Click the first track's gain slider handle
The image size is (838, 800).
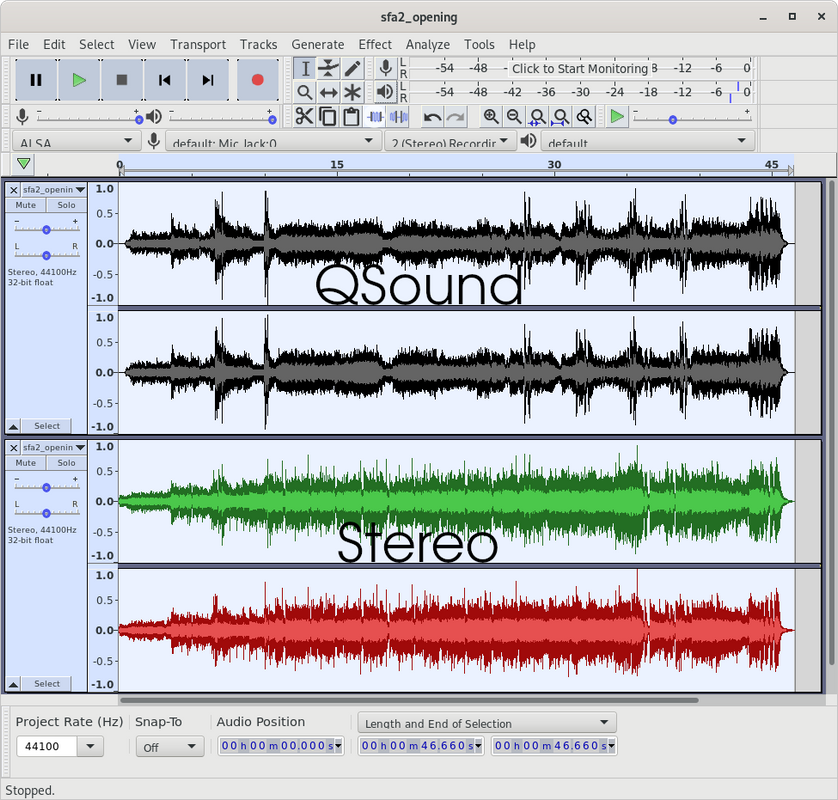coord(46,230)
